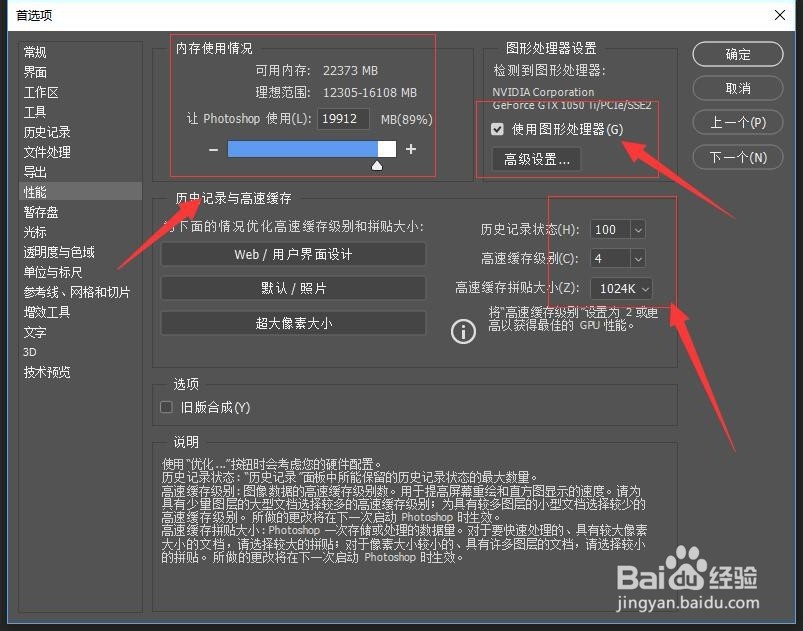Screen dimensions: 803x631
Task: Open the 3D preferences category
Action: (x=30, y=352)
